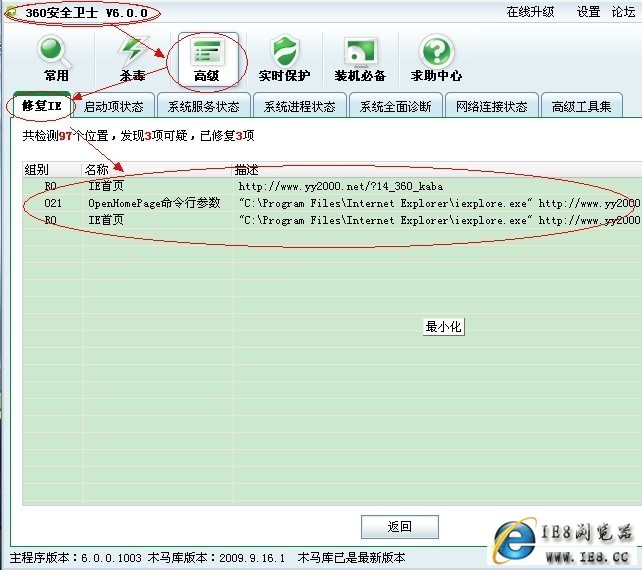This screenshot has height=570, width=642.
Task: Switch to the 修复IE tab
Action: tap(42, 106)
